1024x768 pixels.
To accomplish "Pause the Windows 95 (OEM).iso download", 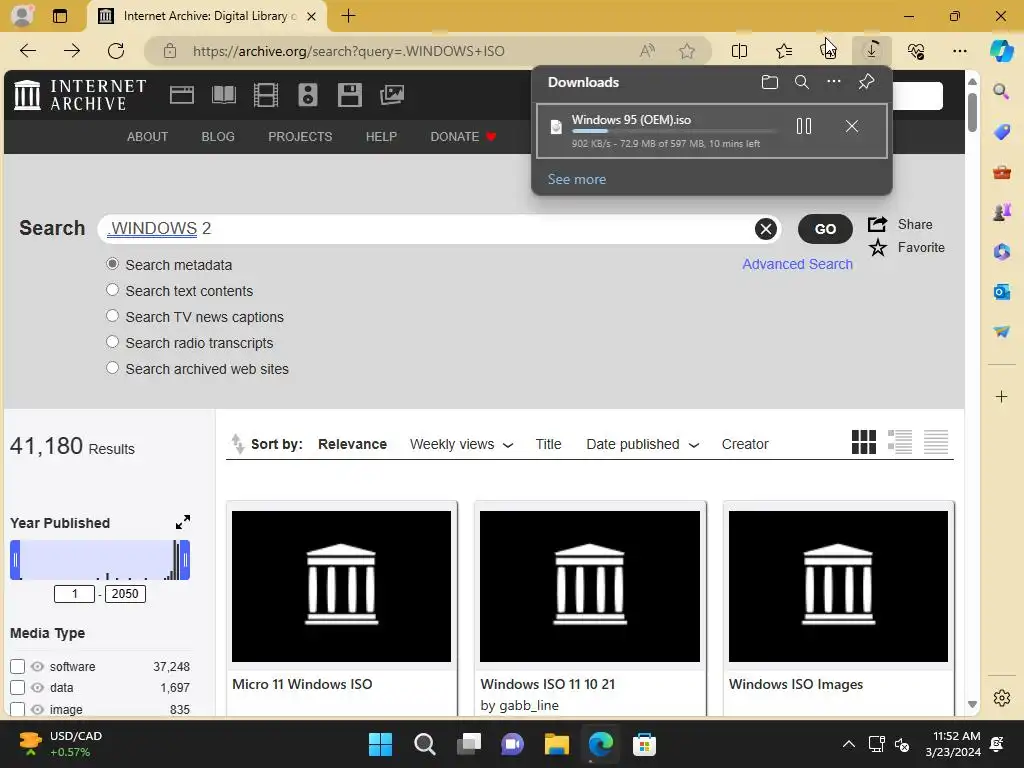I will click(x=804, y=126).
